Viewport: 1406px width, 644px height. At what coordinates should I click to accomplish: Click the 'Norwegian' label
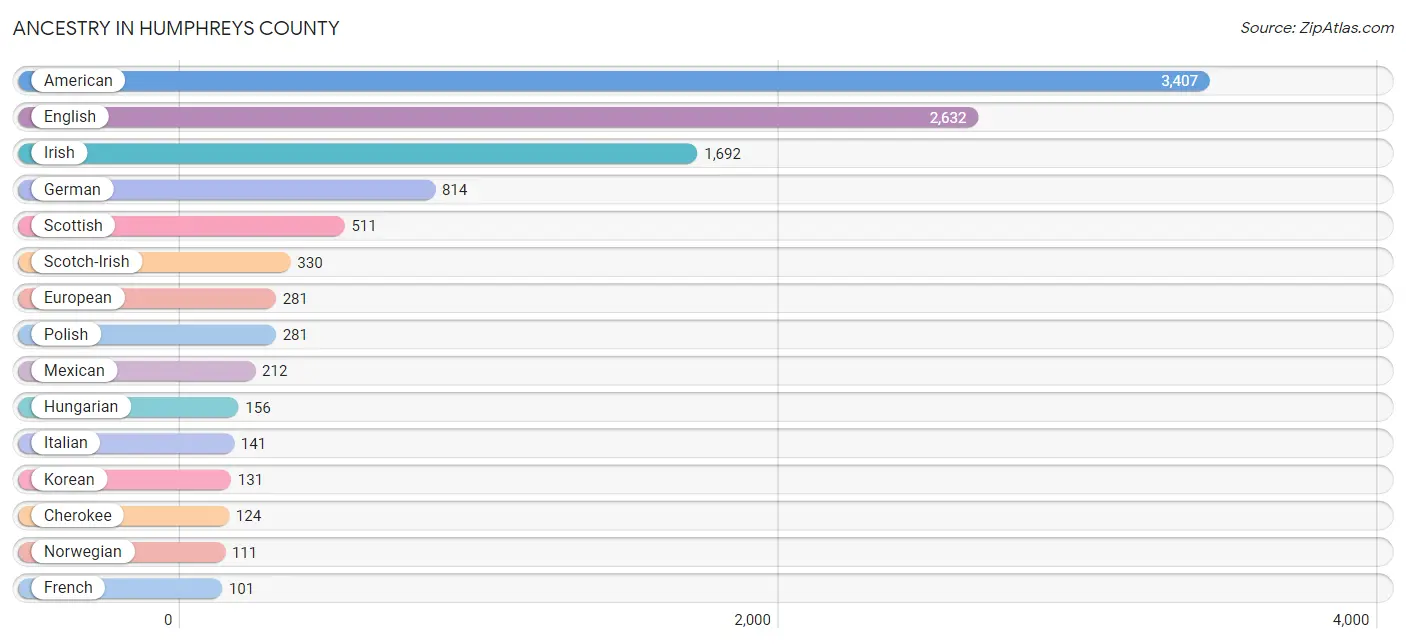[83, 552]
